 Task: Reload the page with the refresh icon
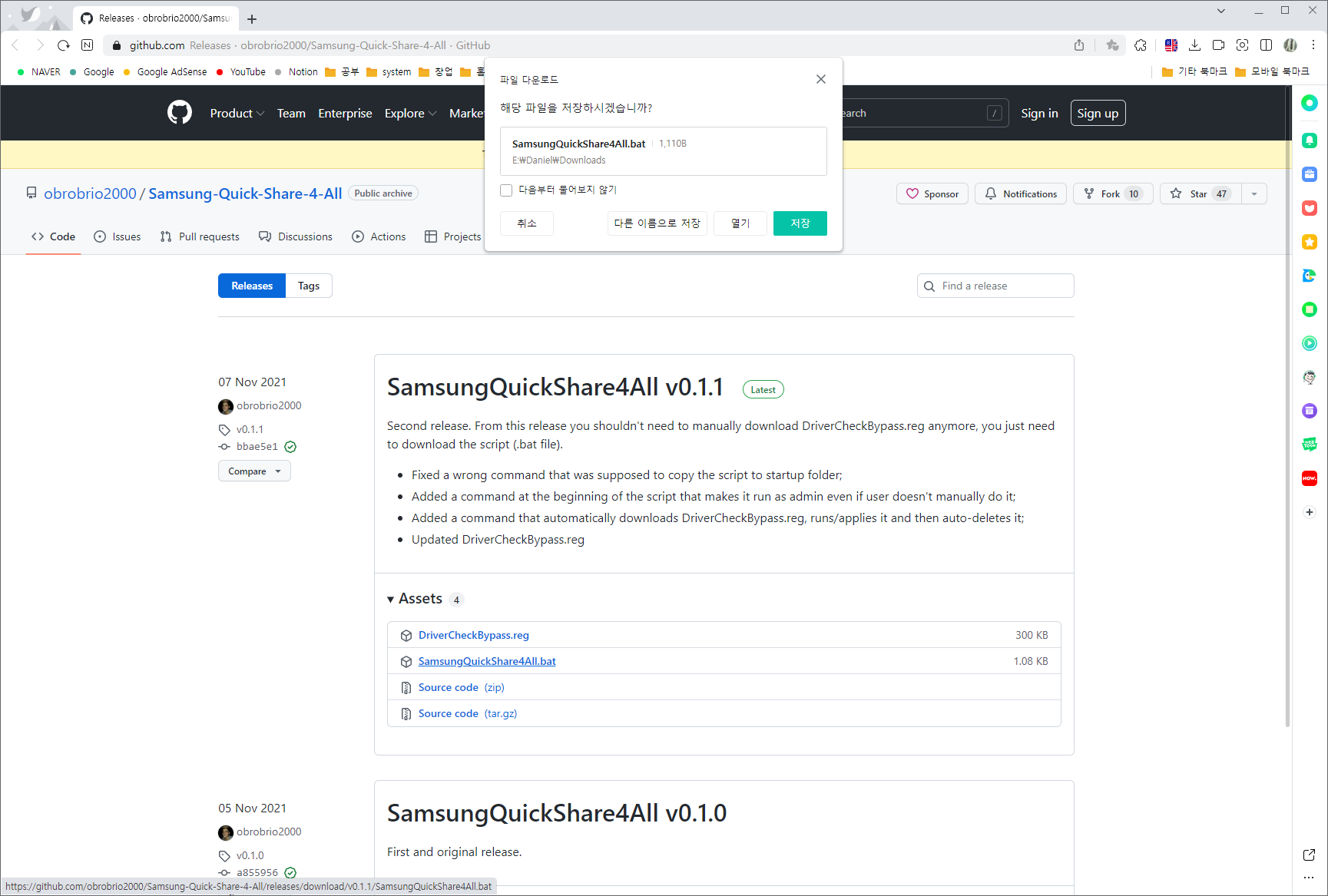pyautogui.click(x=64, y=45)
